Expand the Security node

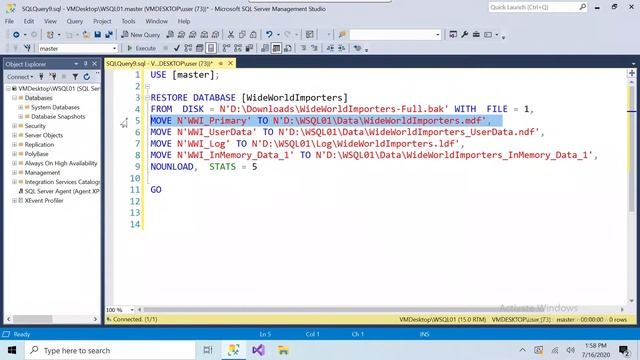pyautogui.click(x=14, y=126)
